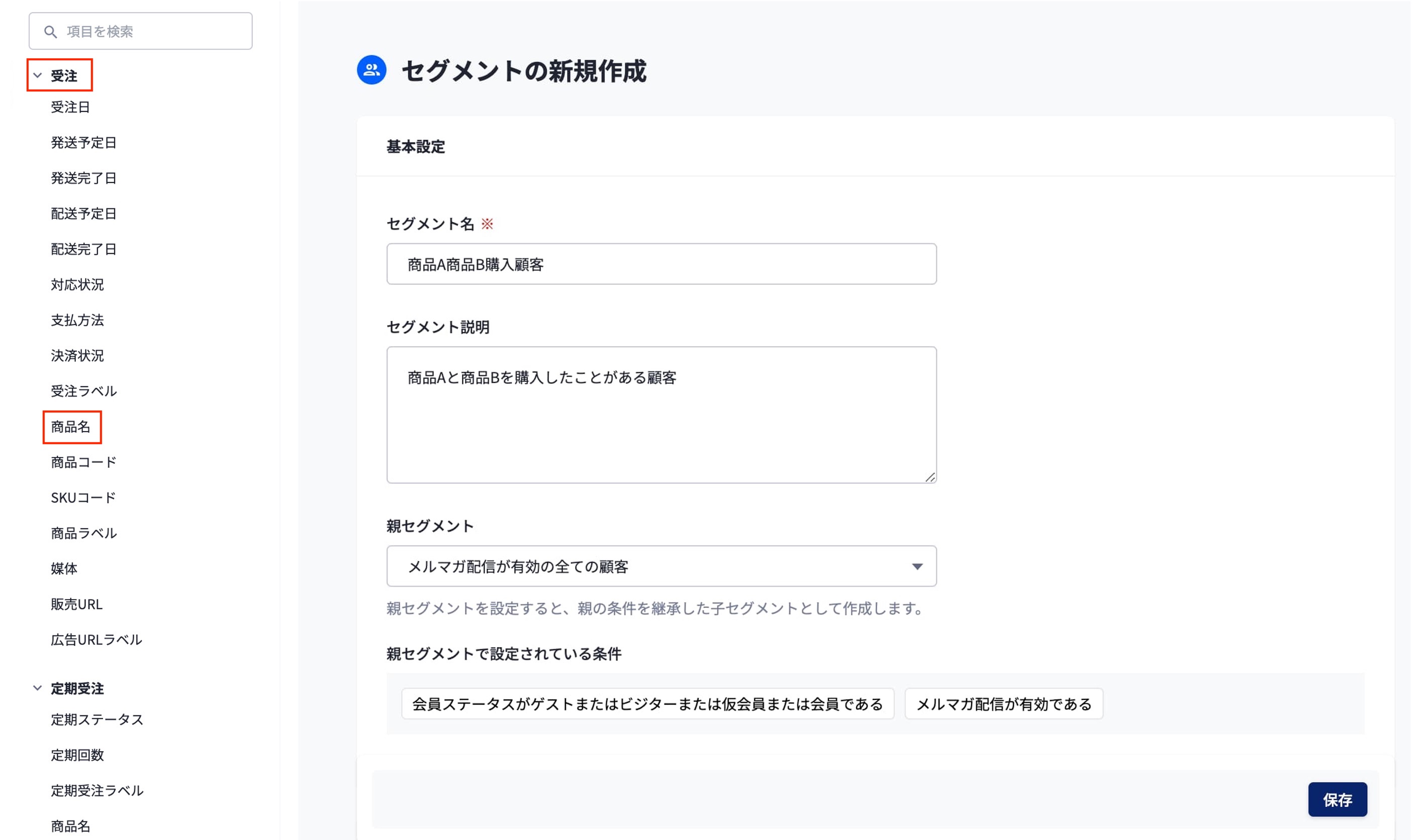Collapse the 定期受注 category chevron
This screenshot has width=1412, height=840.
click(37, 688)
